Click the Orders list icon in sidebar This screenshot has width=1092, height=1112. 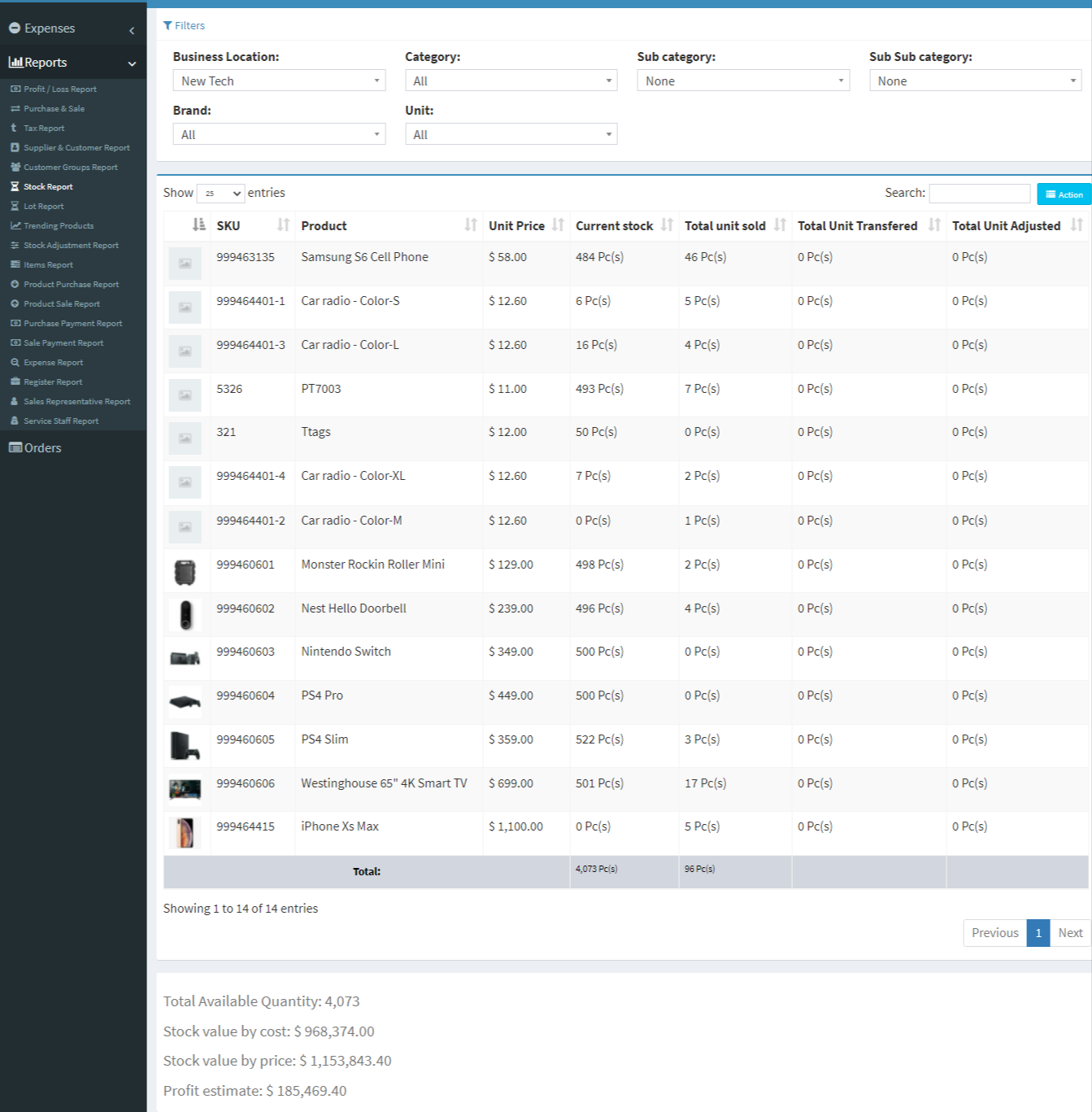click(15, 448)
